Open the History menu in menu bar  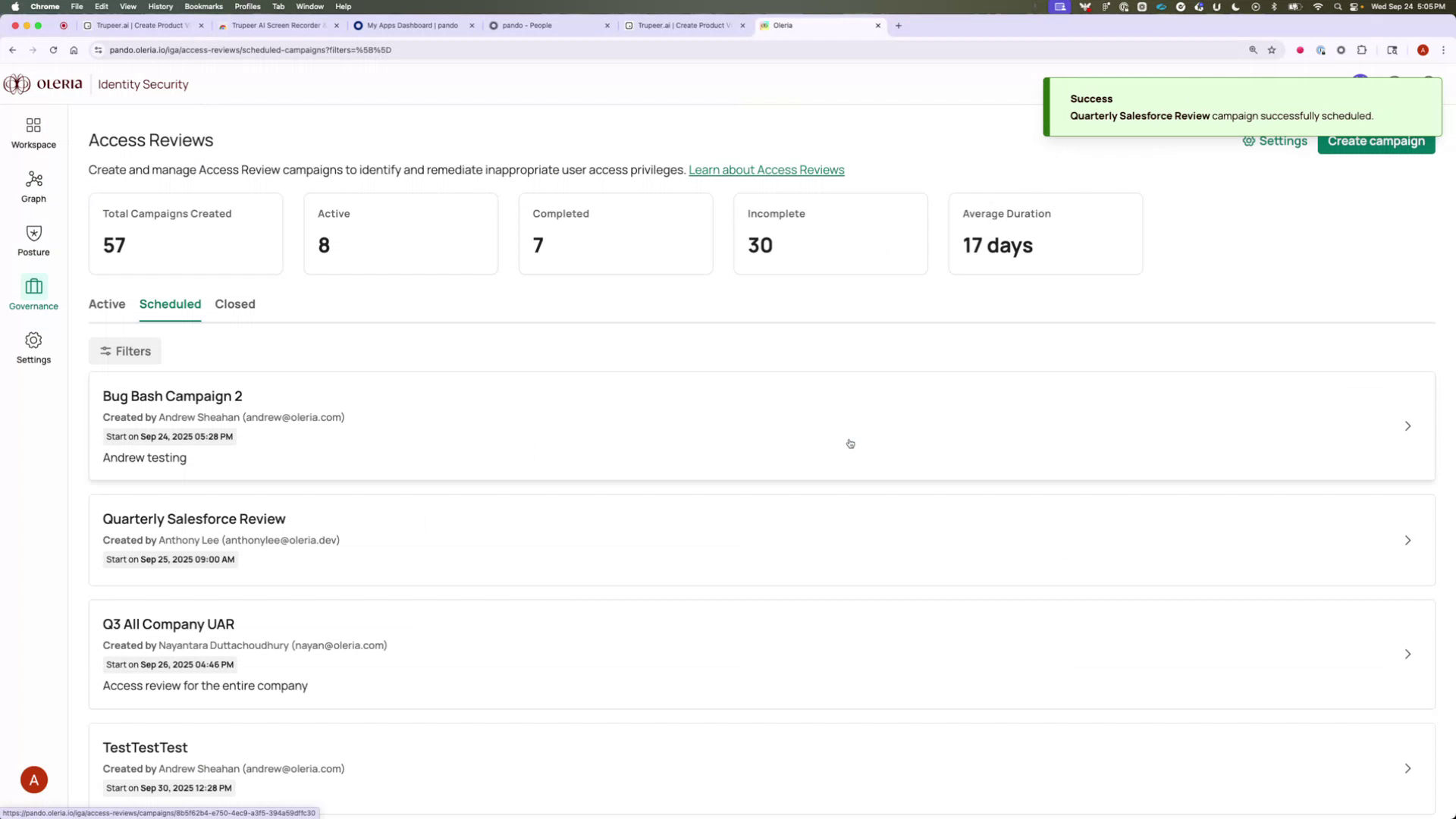click(160, 6)
